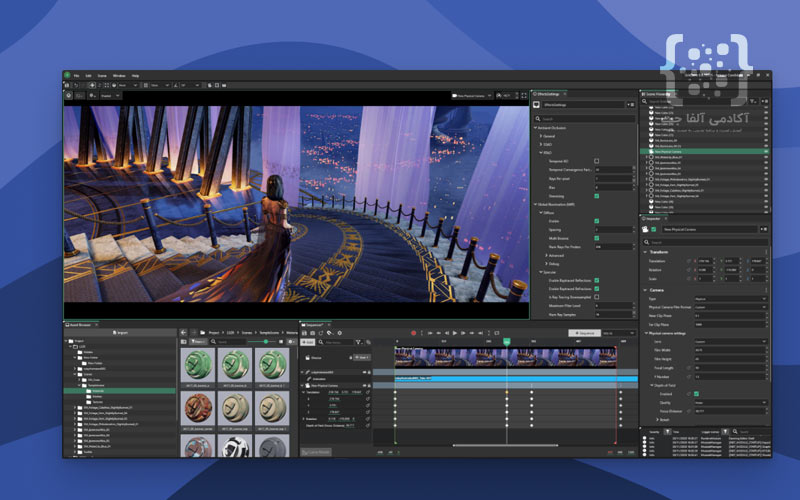Collapse the Transform section in Inspector
The height and width of the screenshot is (500, 800).
[645, 252]
